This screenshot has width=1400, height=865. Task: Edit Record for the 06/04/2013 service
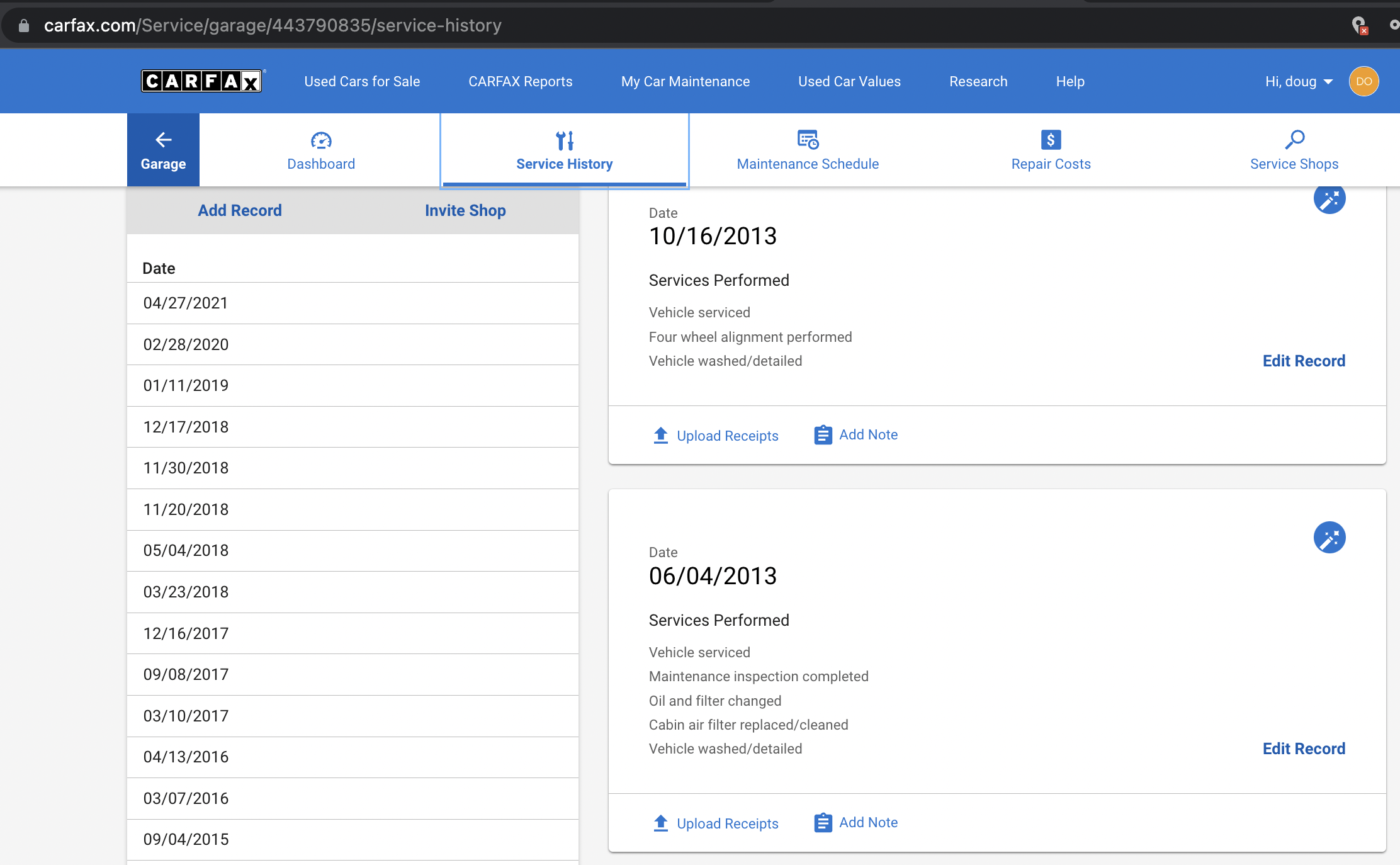pyautogui.click(x=1304, y=749)
